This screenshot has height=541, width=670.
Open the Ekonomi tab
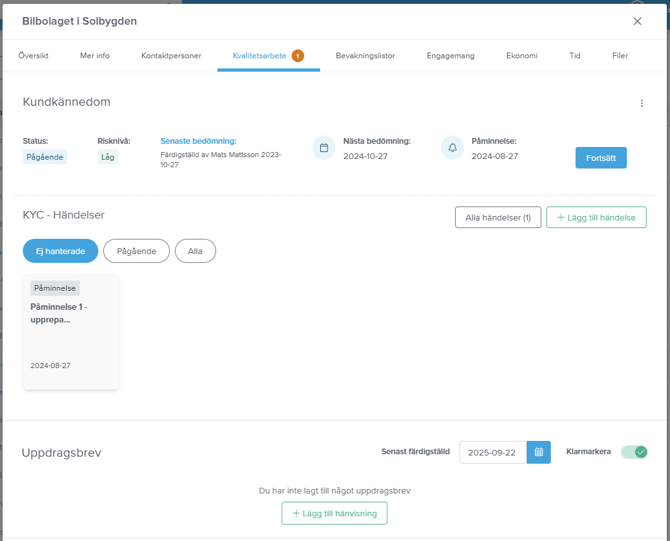(x=521, y=56)
